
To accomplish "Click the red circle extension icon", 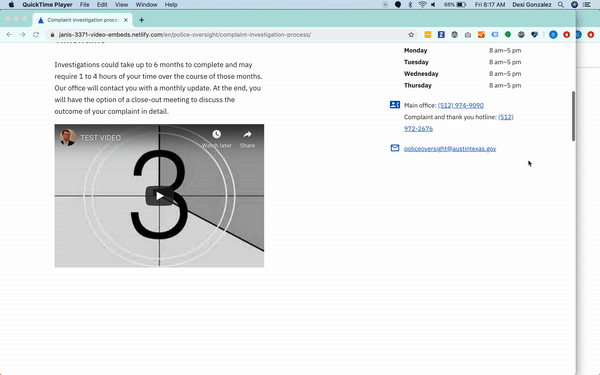I will (x=567, y=34).
